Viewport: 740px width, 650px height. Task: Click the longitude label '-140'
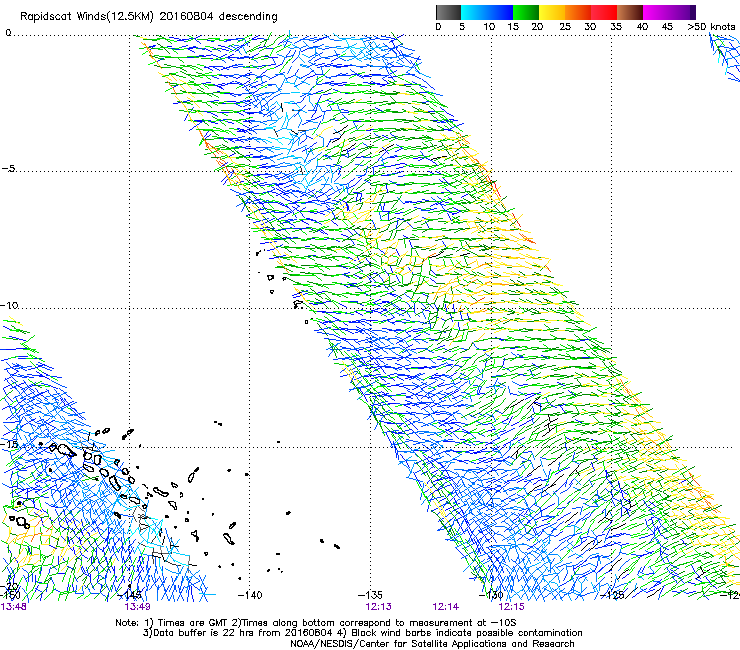[250, 595]
